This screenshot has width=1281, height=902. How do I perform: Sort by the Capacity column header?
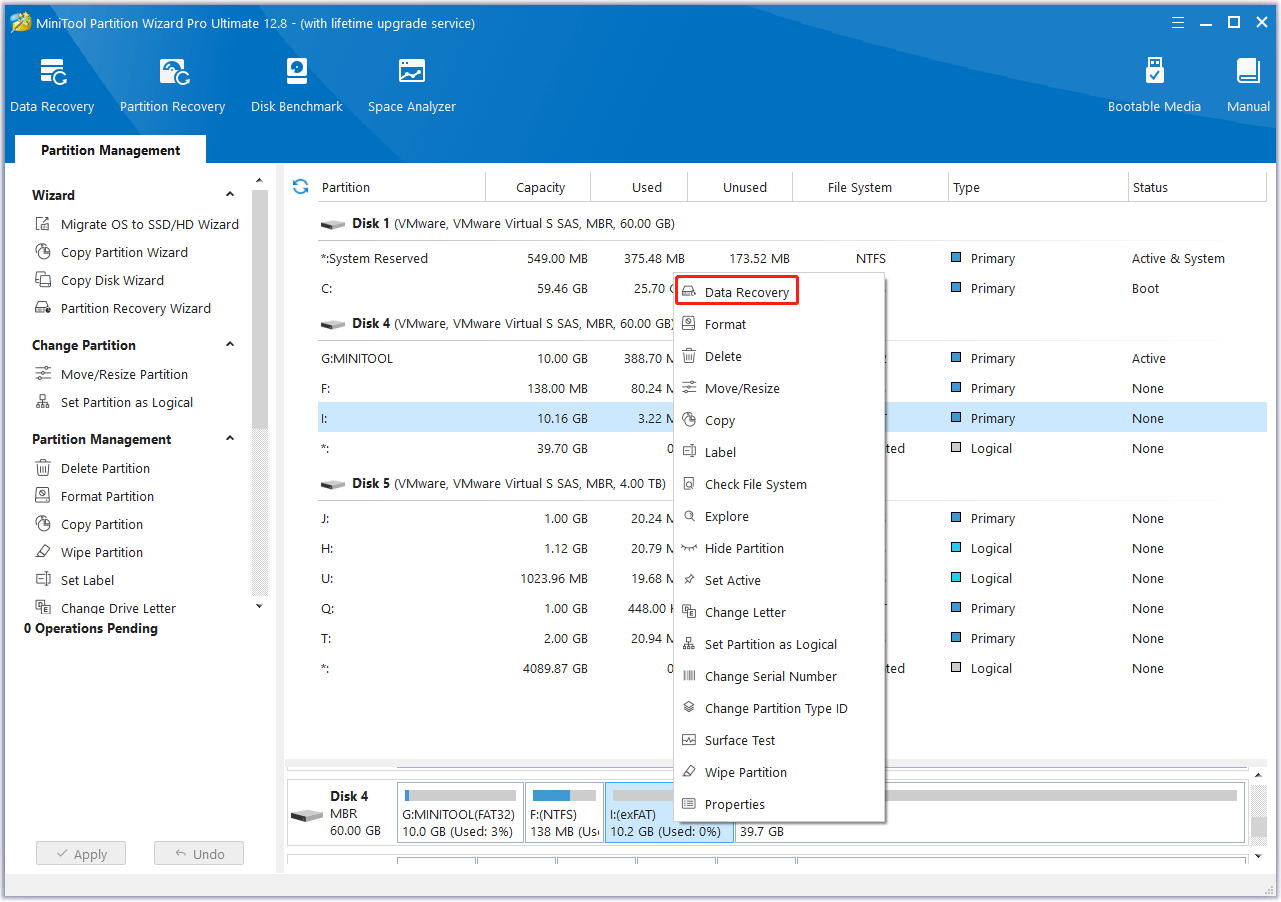coord(540,187)
